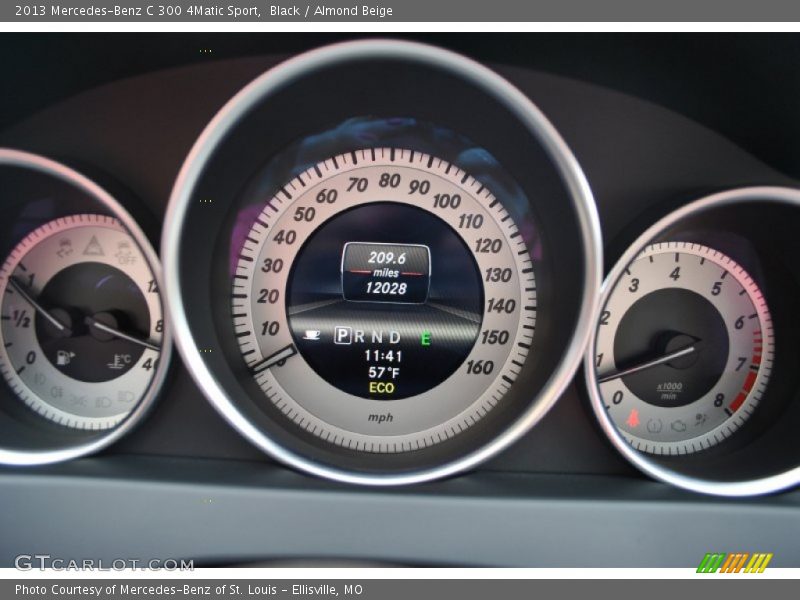The height and width of the screenshot is (600, 800).
Task: Click the 70 mark on speedometer
Action: [x=357, y=185]
